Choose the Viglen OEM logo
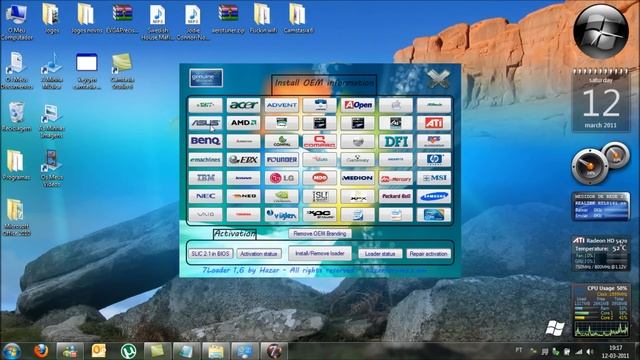 [x=281, y=214]
